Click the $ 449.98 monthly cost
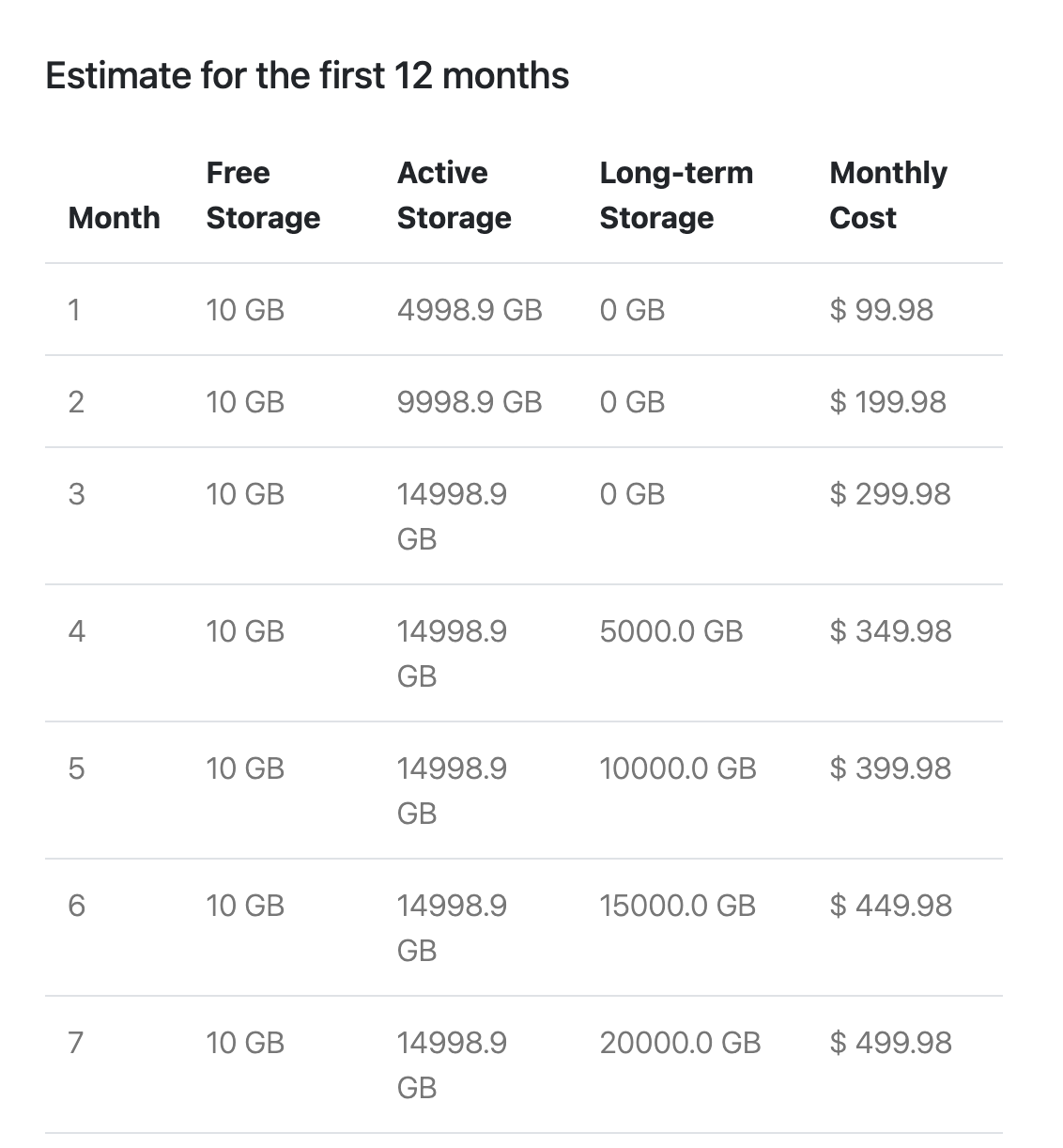 tap(890, 906)
